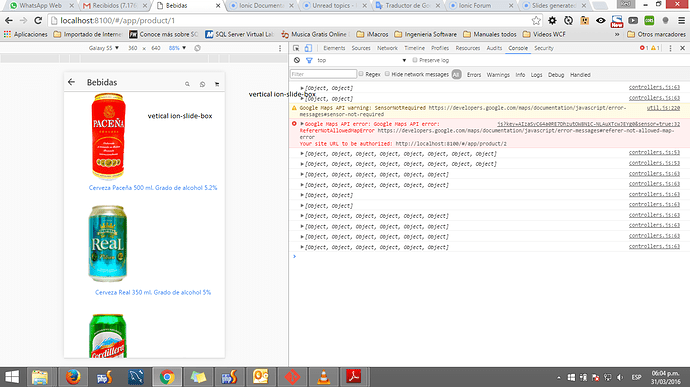The width and height of the screenshot is (690, 387).
Task: Open the Galaxy S5 device dropdown
Action: 103,48
